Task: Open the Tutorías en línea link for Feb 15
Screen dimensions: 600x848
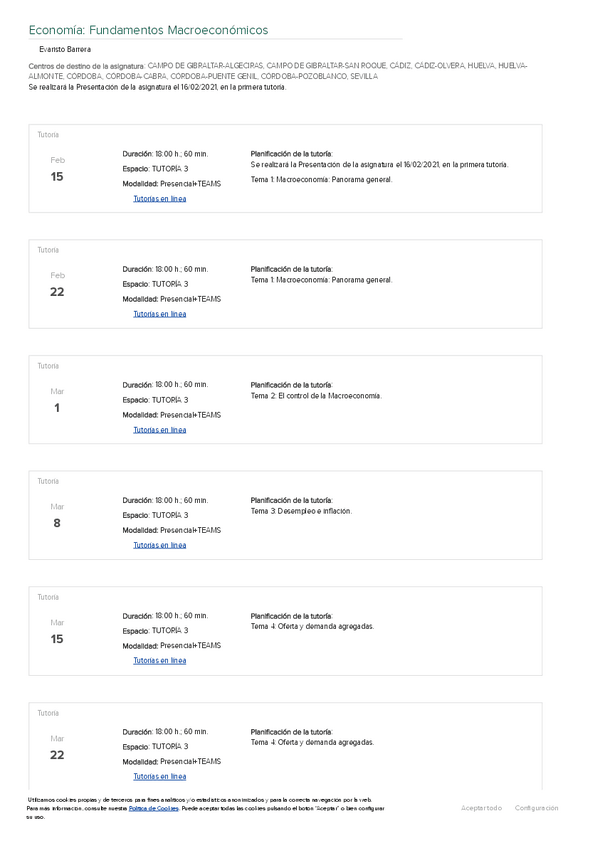Action: point(160,199)
